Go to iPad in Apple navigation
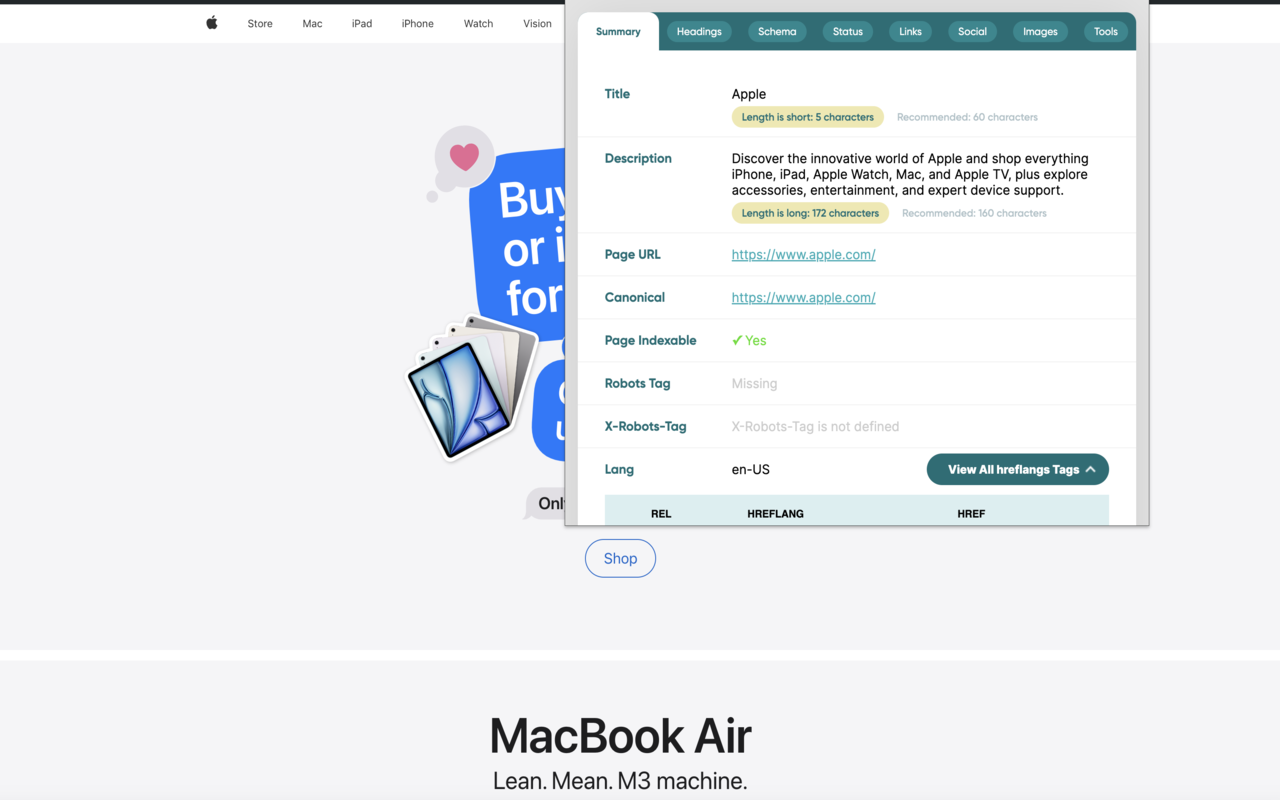The height and width of the screenshot is (800, 1280). 362,23
